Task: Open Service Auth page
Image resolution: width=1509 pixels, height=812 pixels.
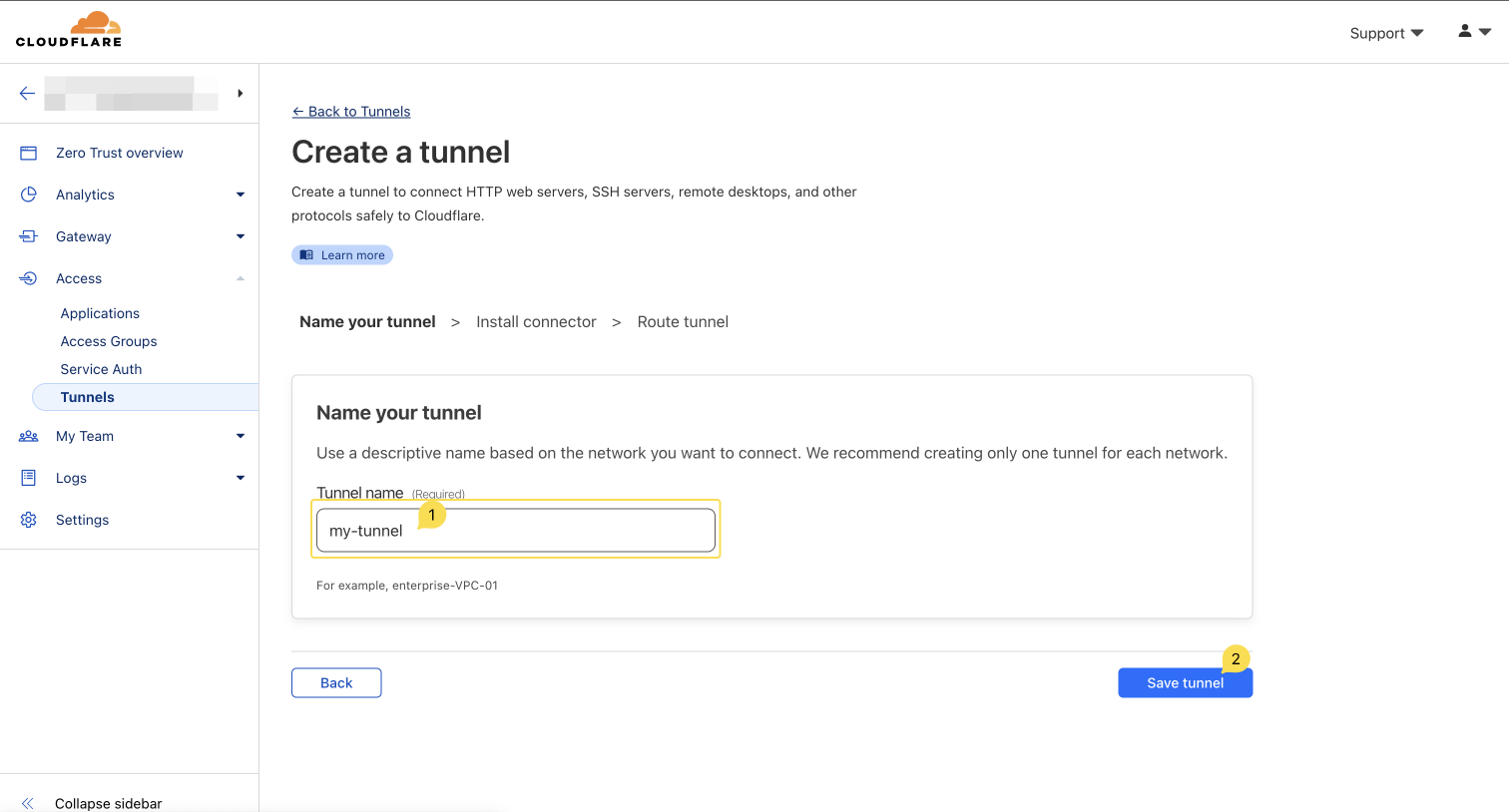Action: (x=101, y=369)
